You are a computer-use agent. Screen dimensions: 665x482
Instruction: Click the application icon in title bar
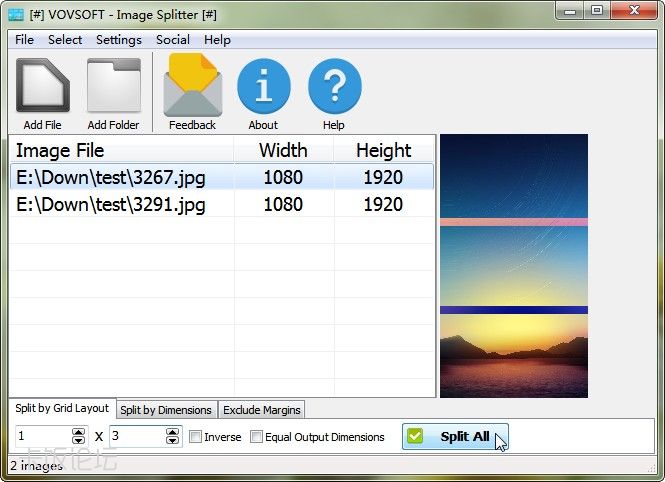[16, 13]
